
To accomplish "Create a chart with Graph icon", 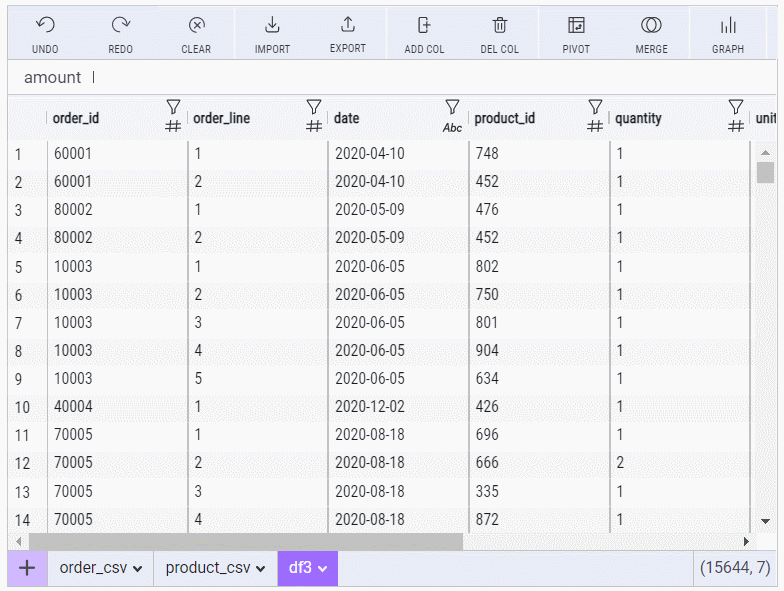I will [x=728, y=26].
